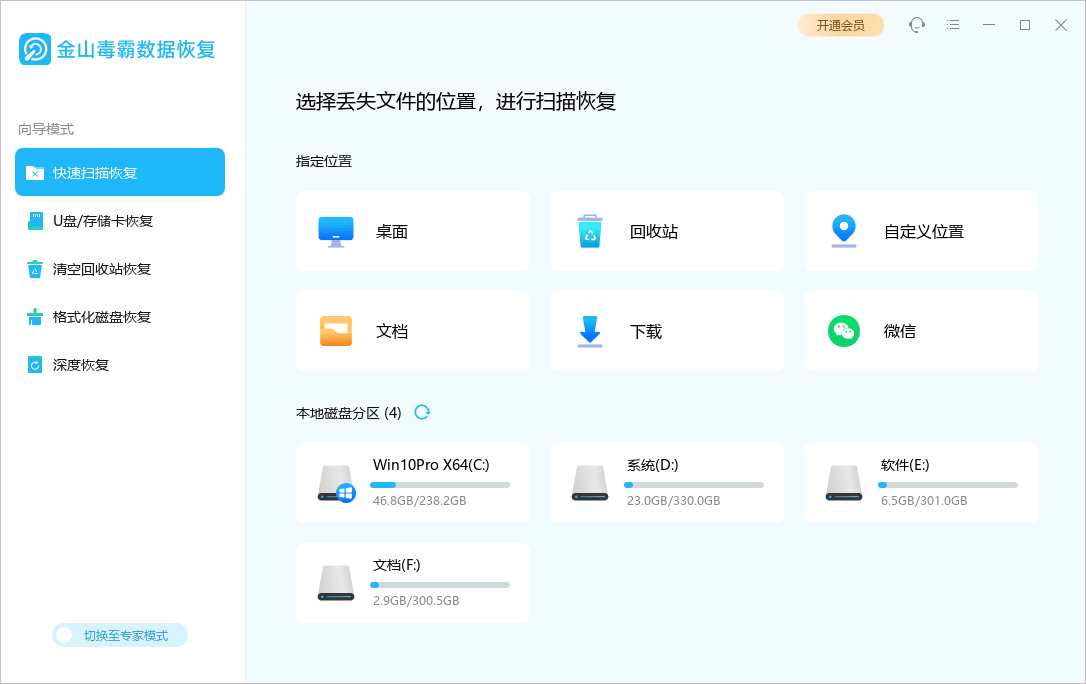1086x684 pixels.
Task: Click the 文档(F:) drive icon
Action: click(x=336, y=583)
